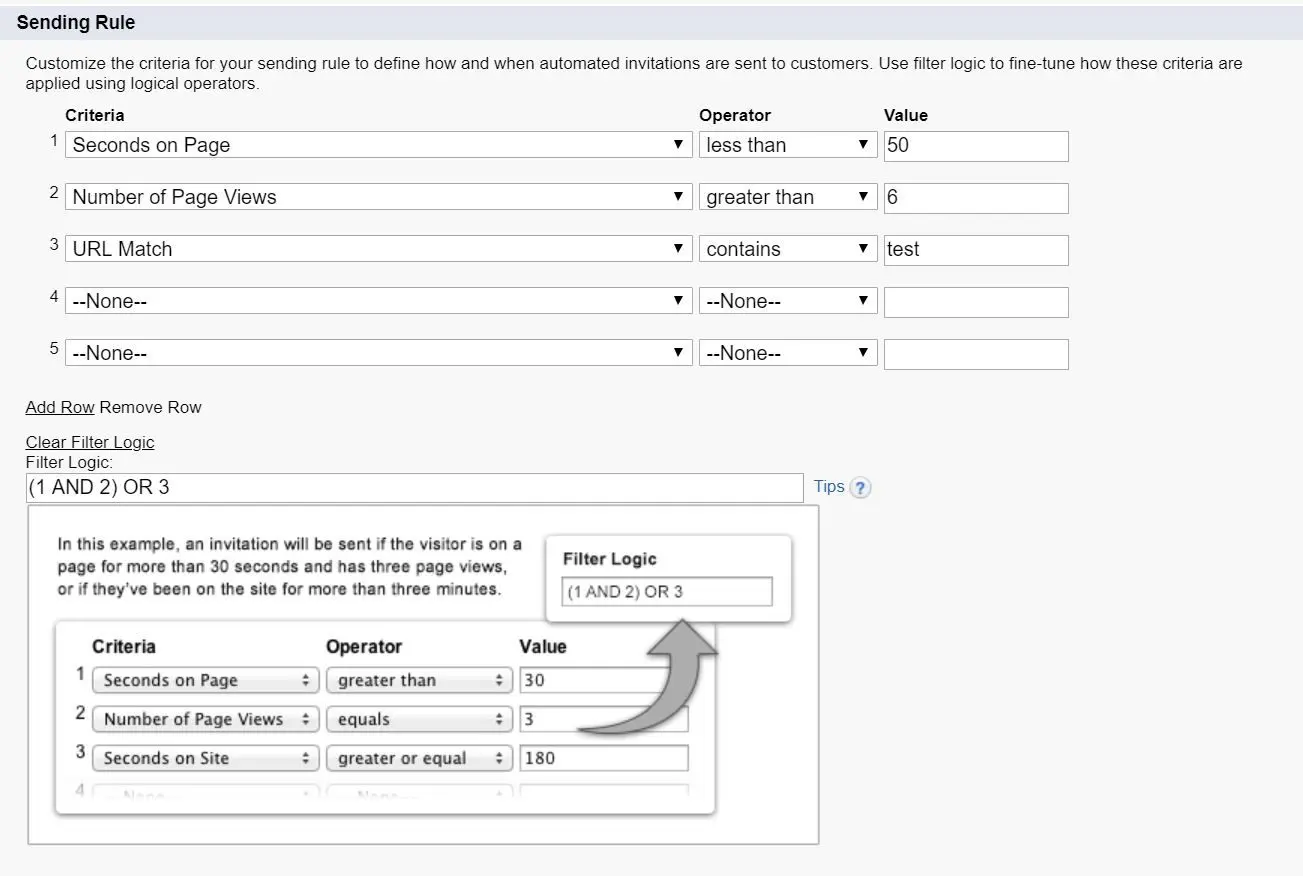The width and height of the screenshot is (1303, 877).
Task: Click the 'Filter Logic:' label
Action: (70, 463)
